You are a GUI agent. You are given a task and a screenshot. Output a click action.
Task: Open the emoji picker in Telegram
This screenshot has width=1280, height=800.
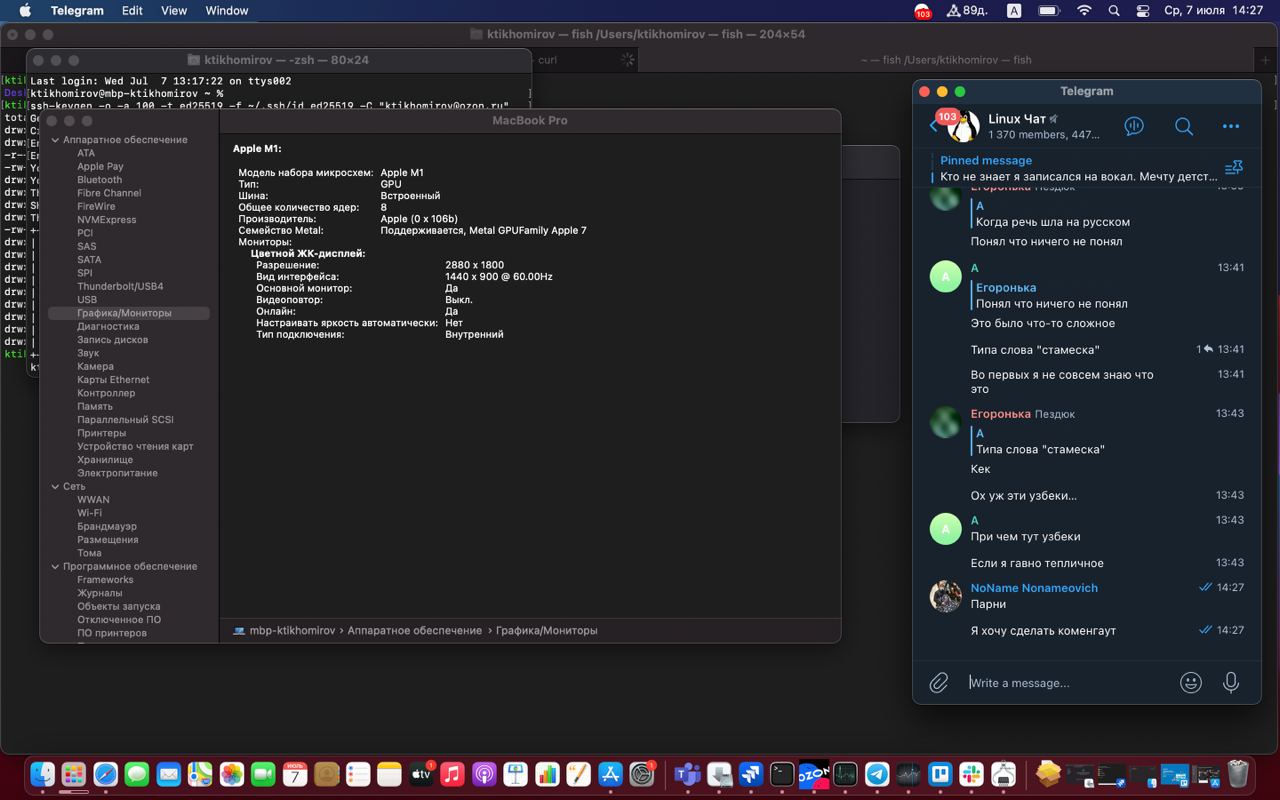tap(1190, 682)
